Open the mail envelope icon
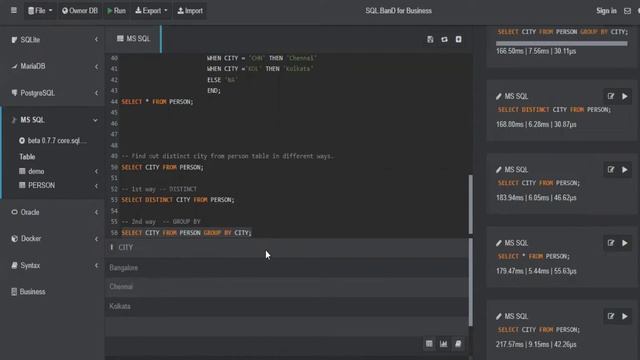This screenshot has width=640, height=360. pyautogui.click(x=627, y=11)
